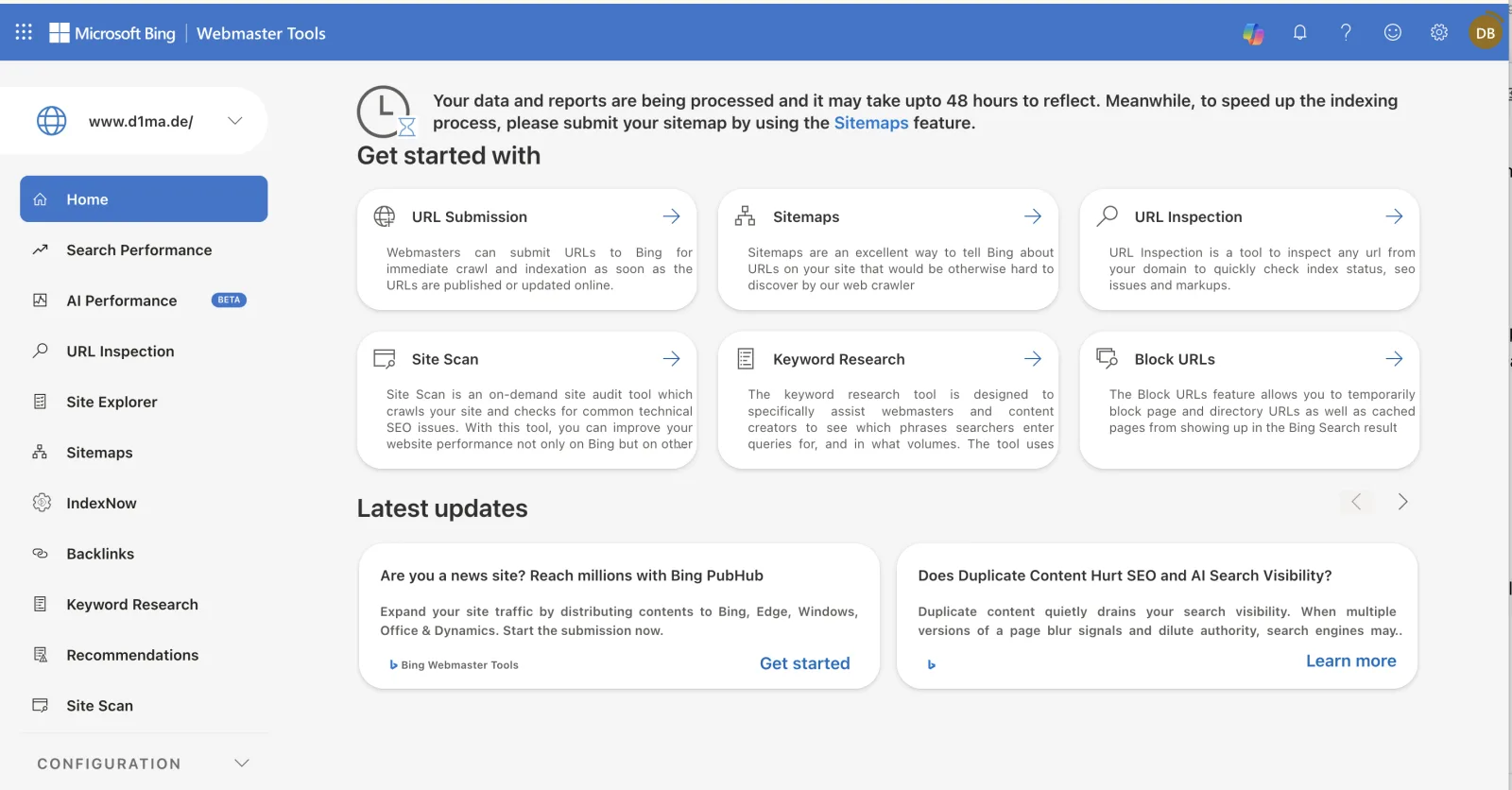
Task: Show next latest updates with right arrow
Action: point(1403,502)
